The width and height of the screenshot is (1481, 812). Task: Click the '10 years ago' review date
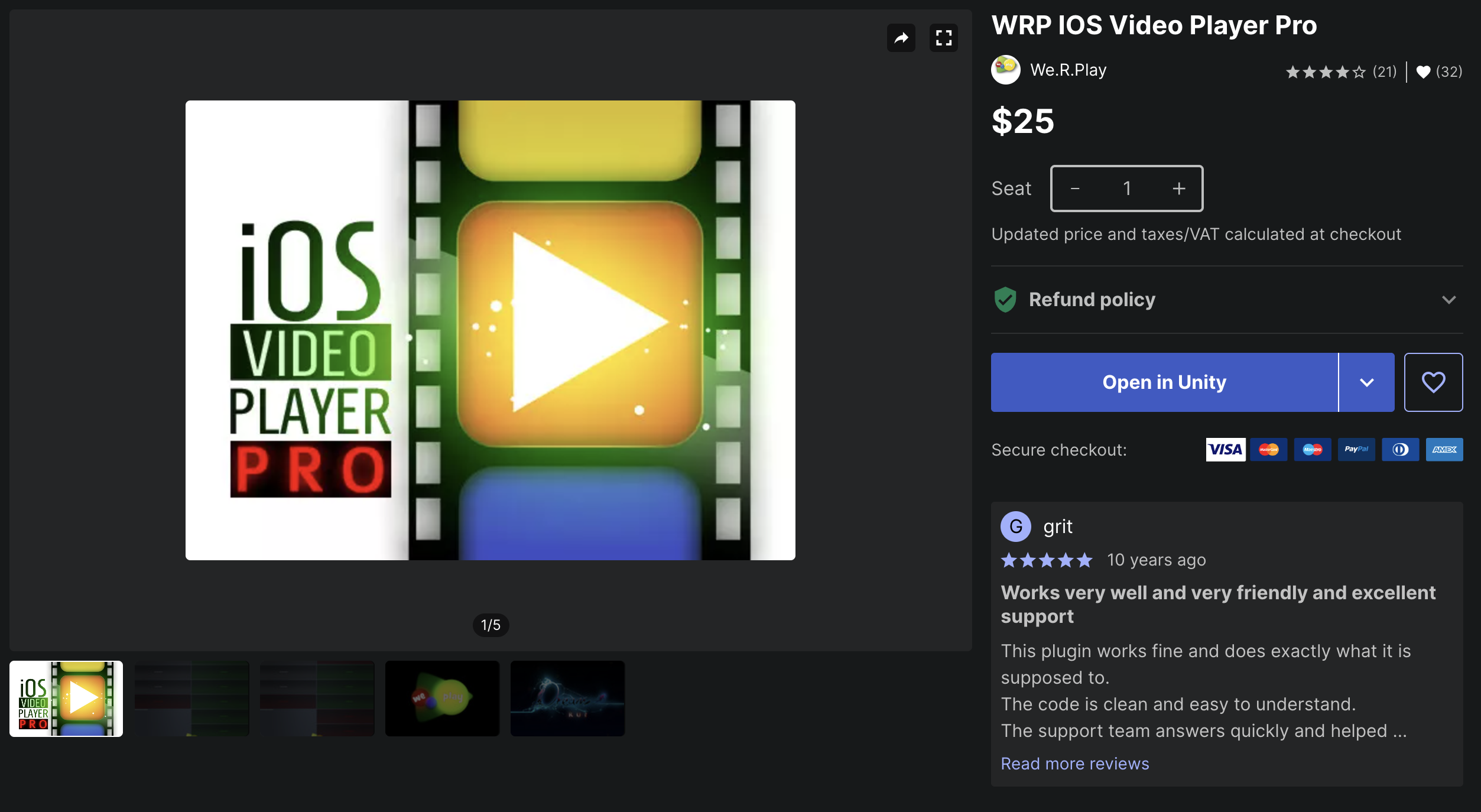click(1156, 560)
